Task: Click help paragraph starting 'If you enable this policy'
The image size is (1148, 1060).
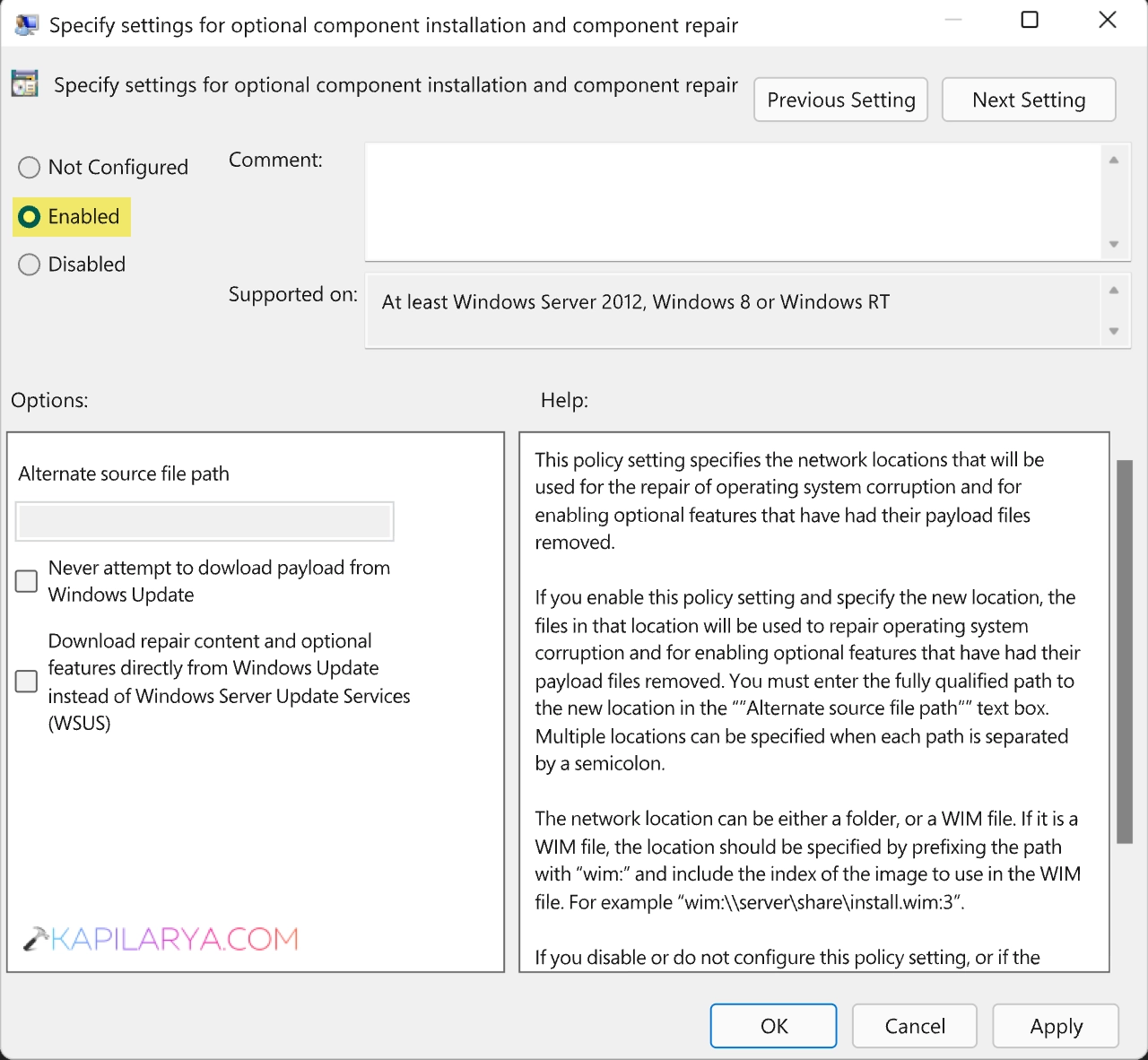Action: point(807,680)
